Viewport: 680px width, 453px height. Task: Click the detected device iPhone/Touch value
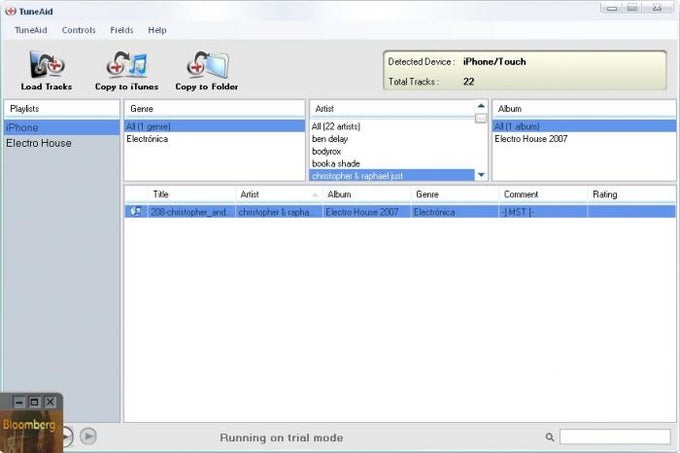pyautogui.click(x=494, y=62)
